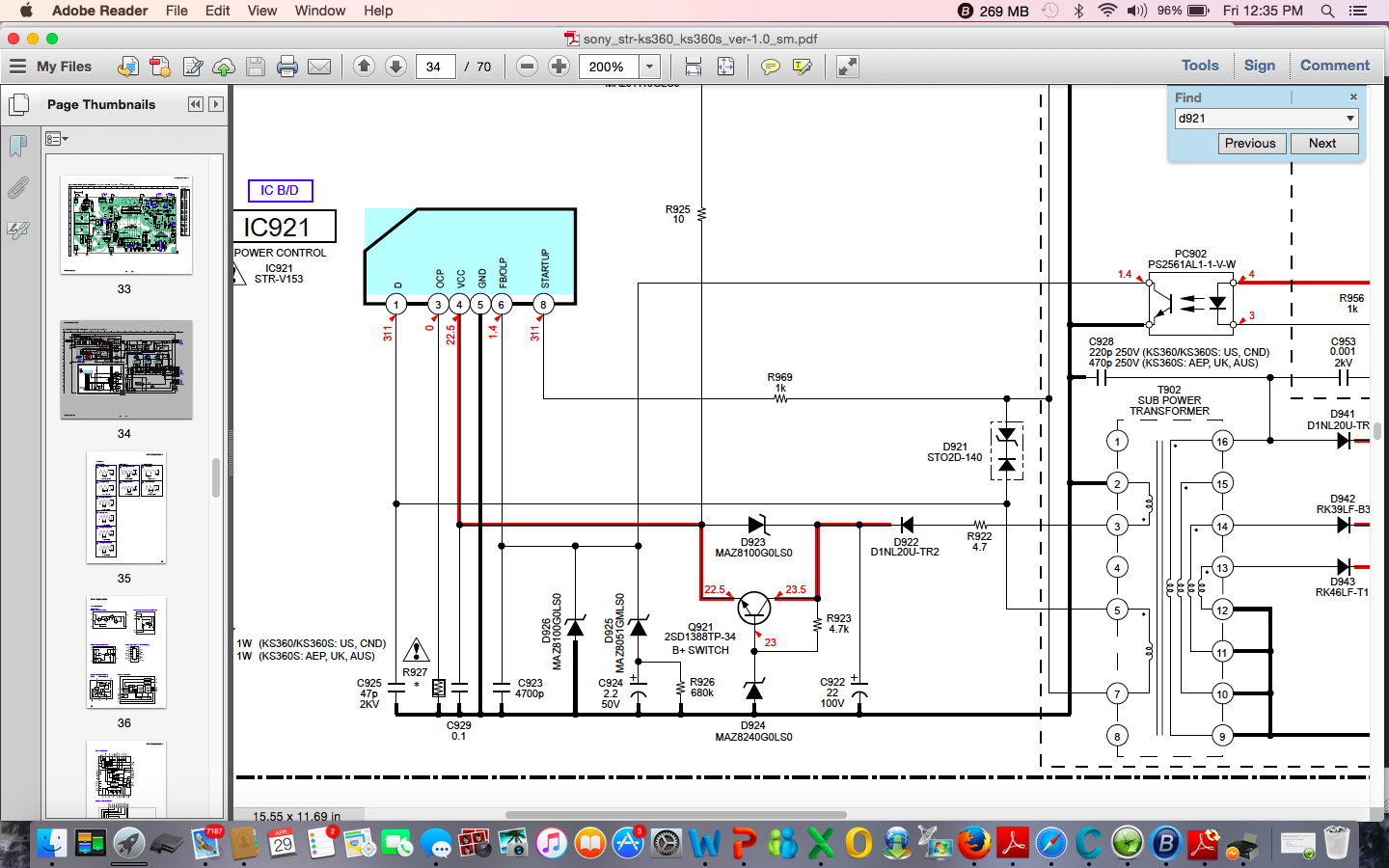
Task: Click the Next button in Find
Action: pyautogui.click(x=1322, y=143)
